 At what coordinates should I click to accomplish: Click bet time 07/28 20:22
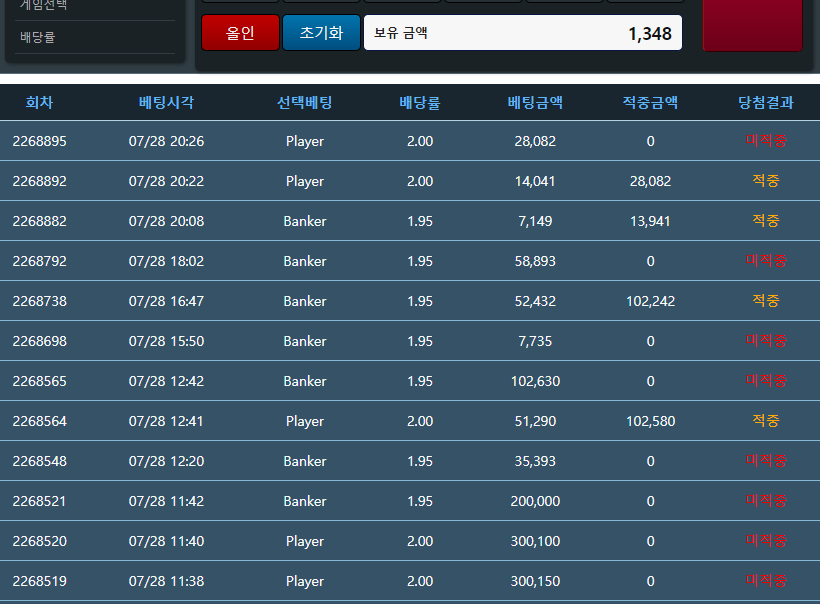click(x=166, y=181)
